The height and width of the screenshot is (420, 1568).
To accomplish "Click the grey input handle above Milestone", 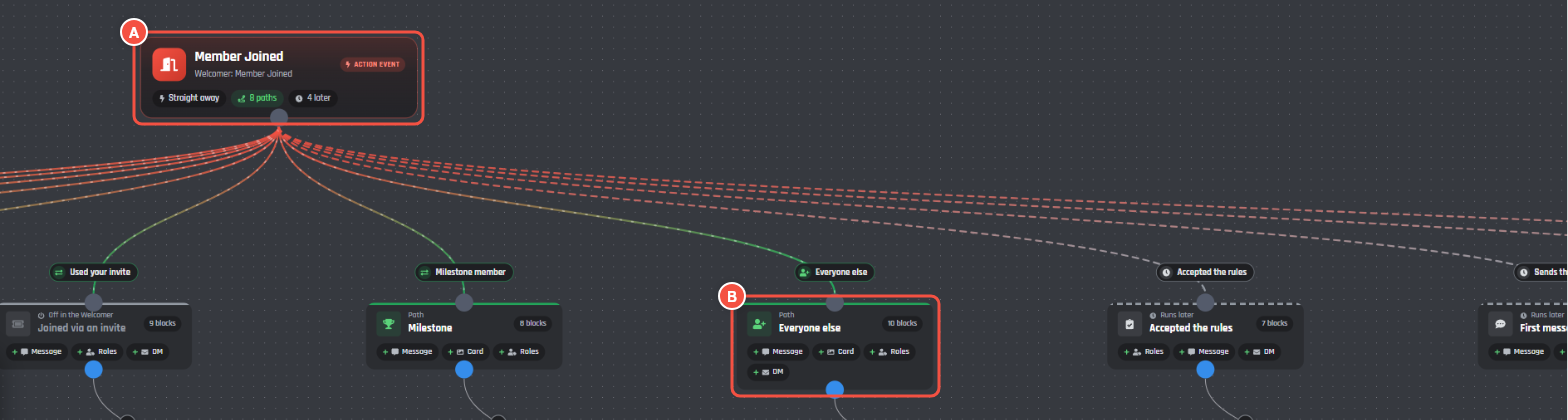I will [x=464, y=302].
